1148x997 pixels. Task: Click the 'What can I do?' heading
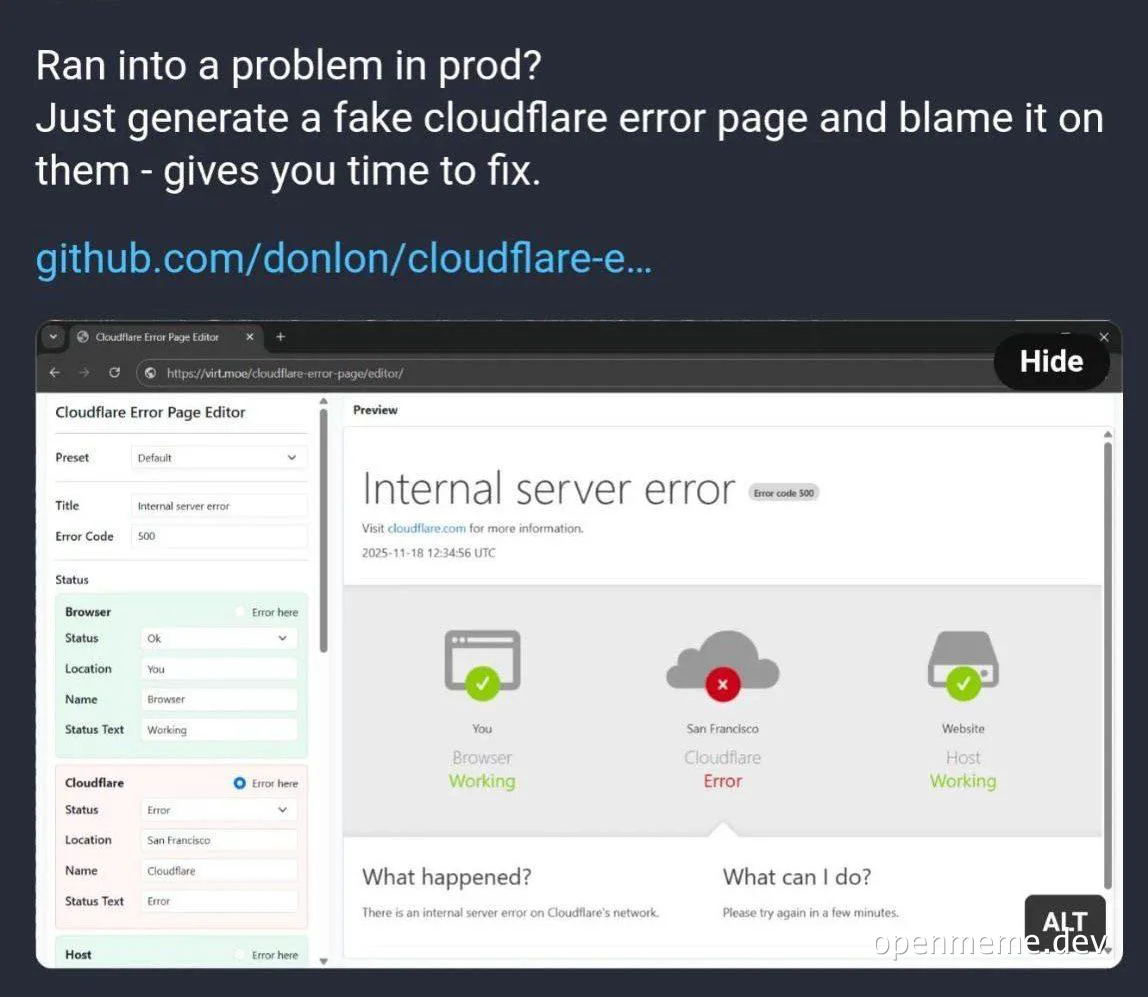[797, 877]
